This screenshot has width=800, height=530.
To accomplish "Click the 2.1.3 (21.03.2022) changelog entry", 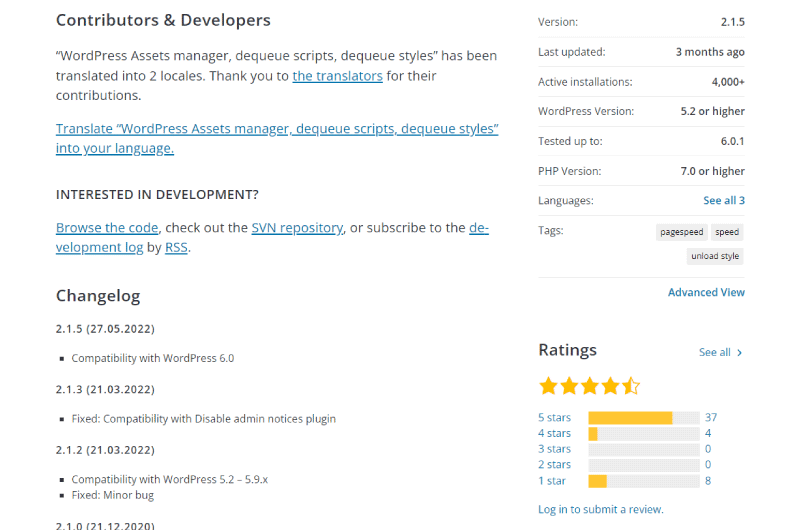I will pyautogui.click(x=105, y=390).
